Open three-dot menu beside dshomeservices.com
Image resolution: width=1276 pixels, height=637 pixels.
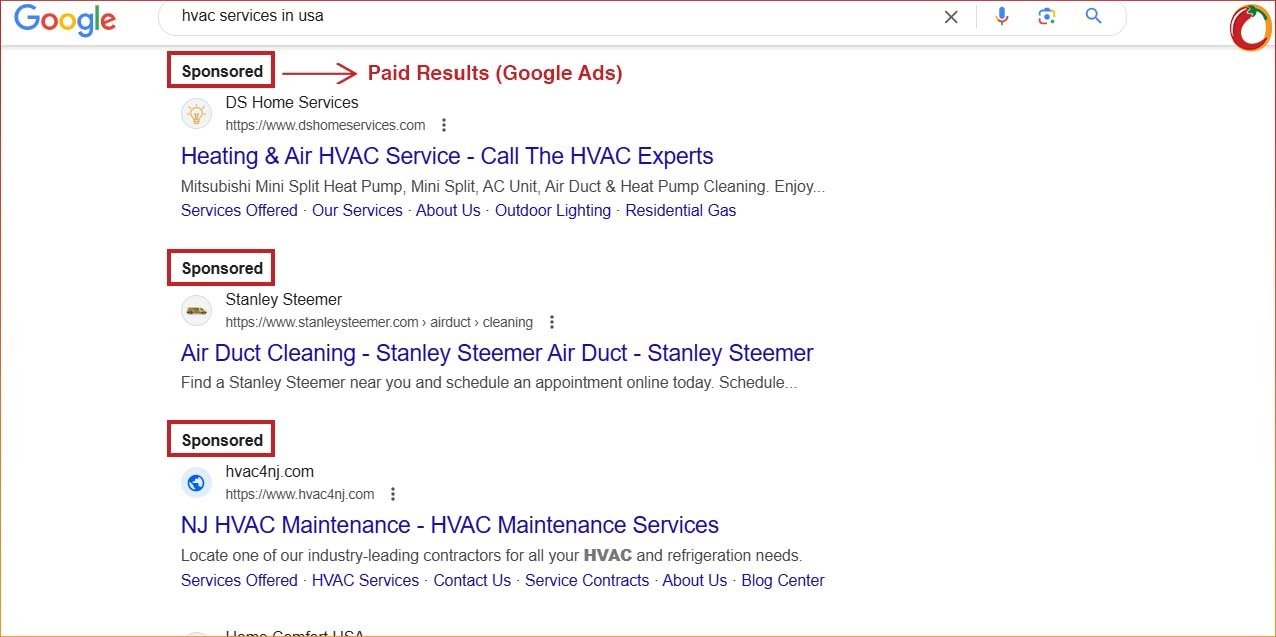tap(444, 125)
